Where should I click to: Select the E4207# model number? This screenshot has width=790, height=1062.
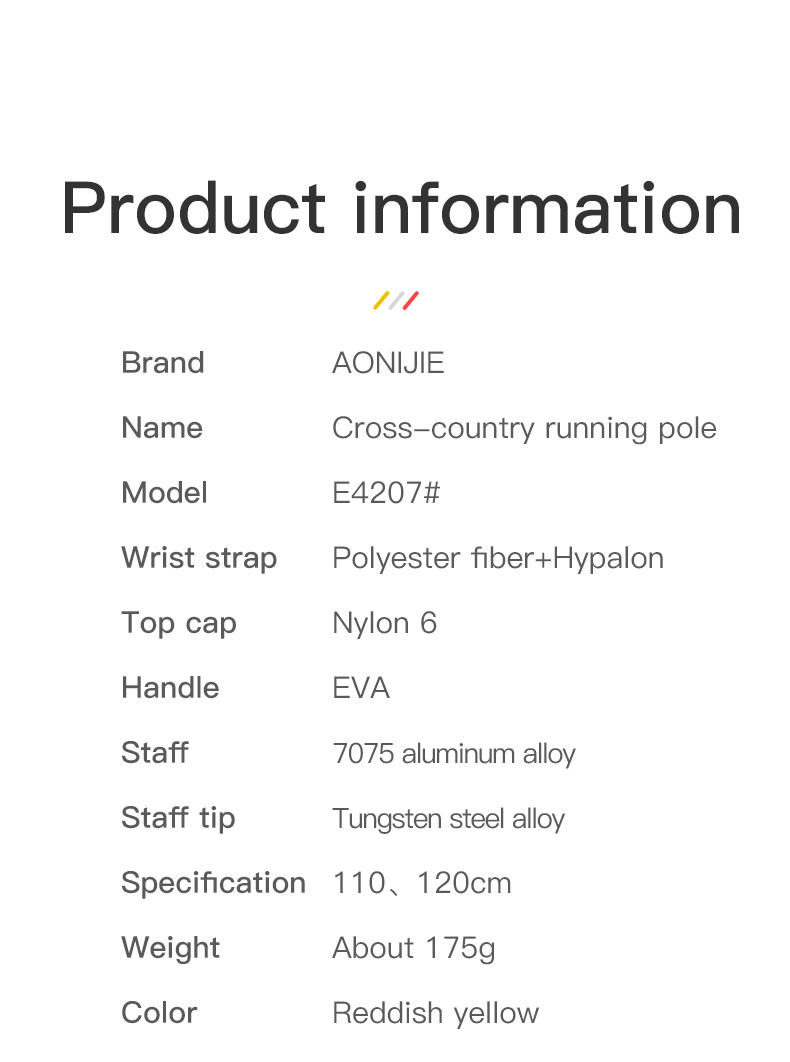(x=386, y=493)
